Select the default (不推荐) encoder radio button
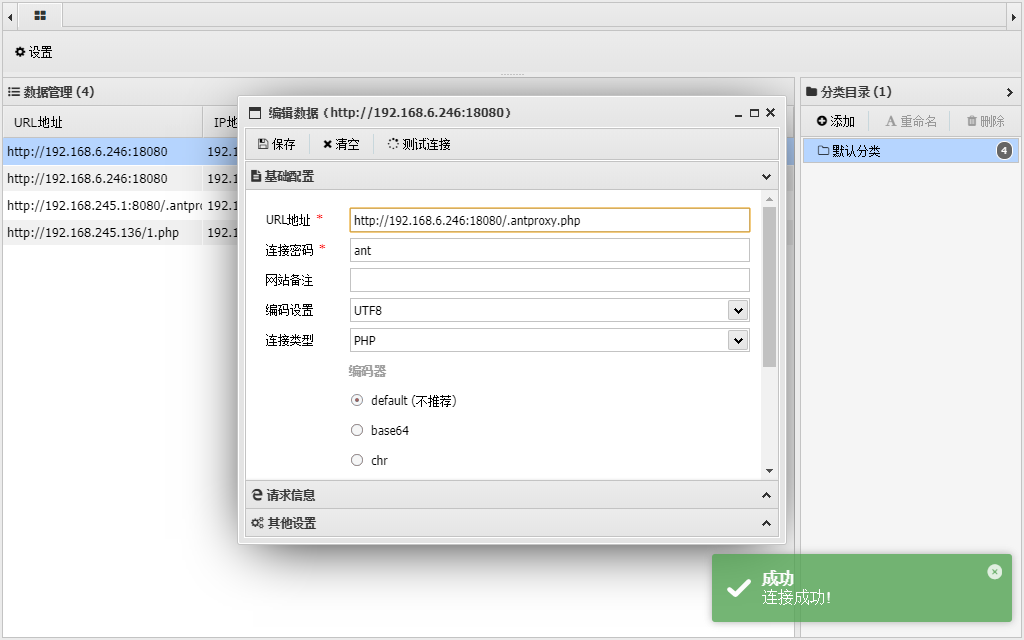The width and height of the screenshot is (1024, 640). pos(357,400)
